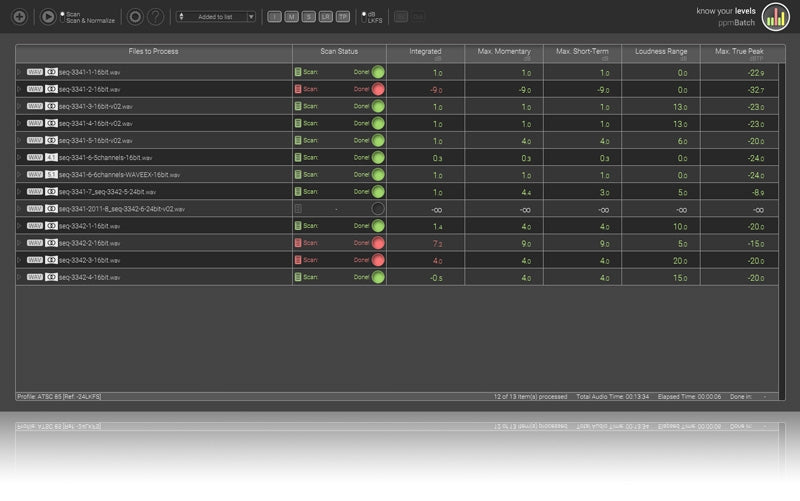Click the Integrated column header
This screenshot has height=501, width=800.
click(x=426, y=54)
